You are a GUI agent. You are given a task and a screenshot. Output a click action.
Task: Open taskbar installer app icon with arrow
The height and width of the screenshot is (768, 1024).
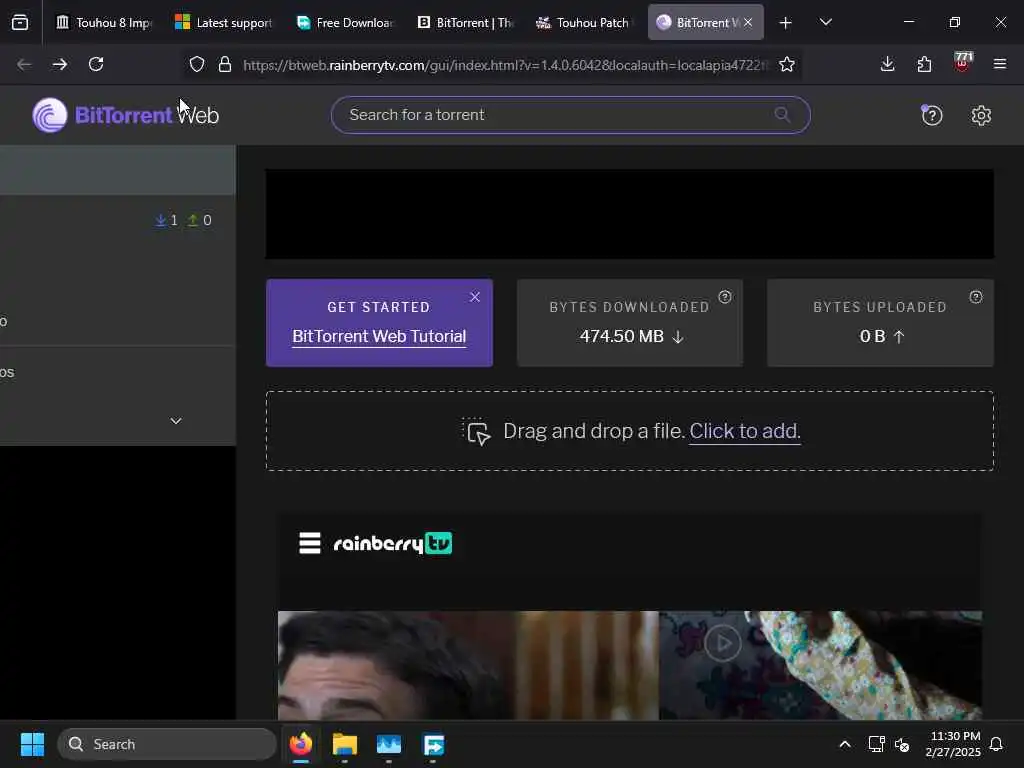point(433,744)
